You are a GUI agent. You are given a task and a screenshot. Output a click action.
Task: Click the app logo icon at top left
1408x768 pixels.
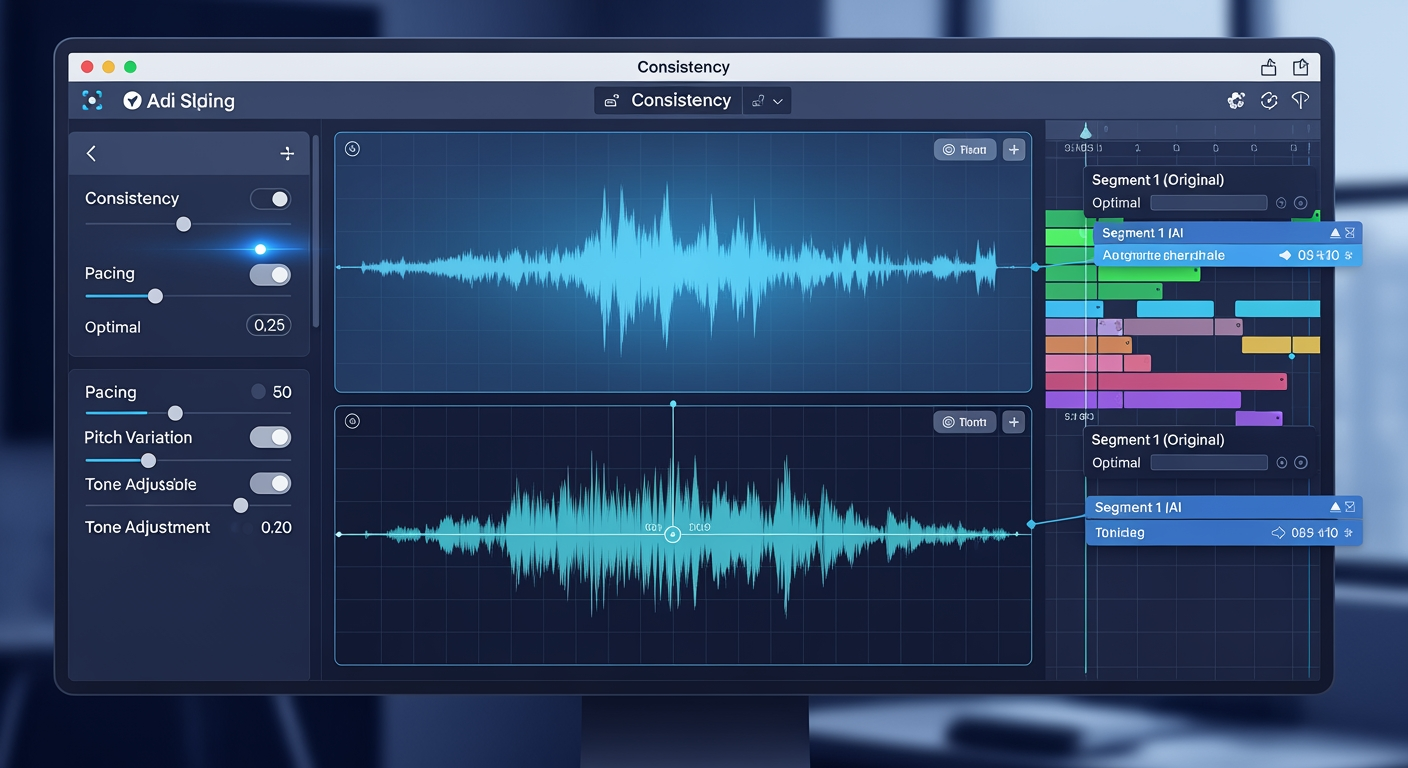point(92,100)
